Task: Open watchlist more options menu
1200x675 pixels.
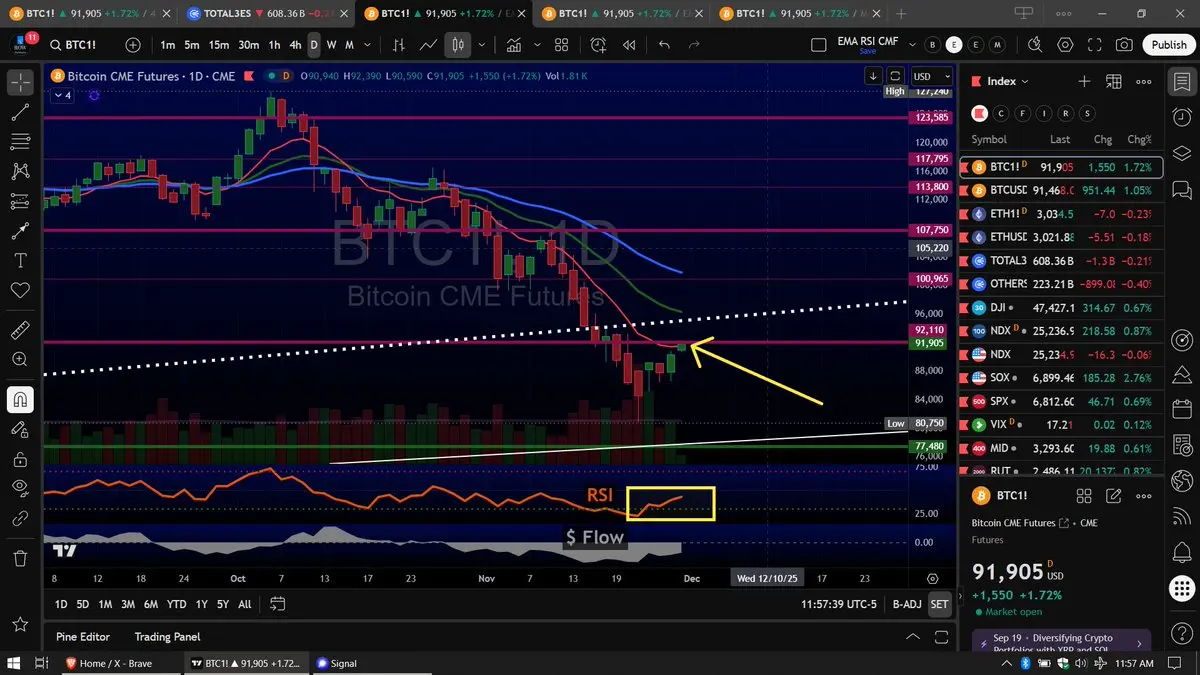Action: 1145,81
